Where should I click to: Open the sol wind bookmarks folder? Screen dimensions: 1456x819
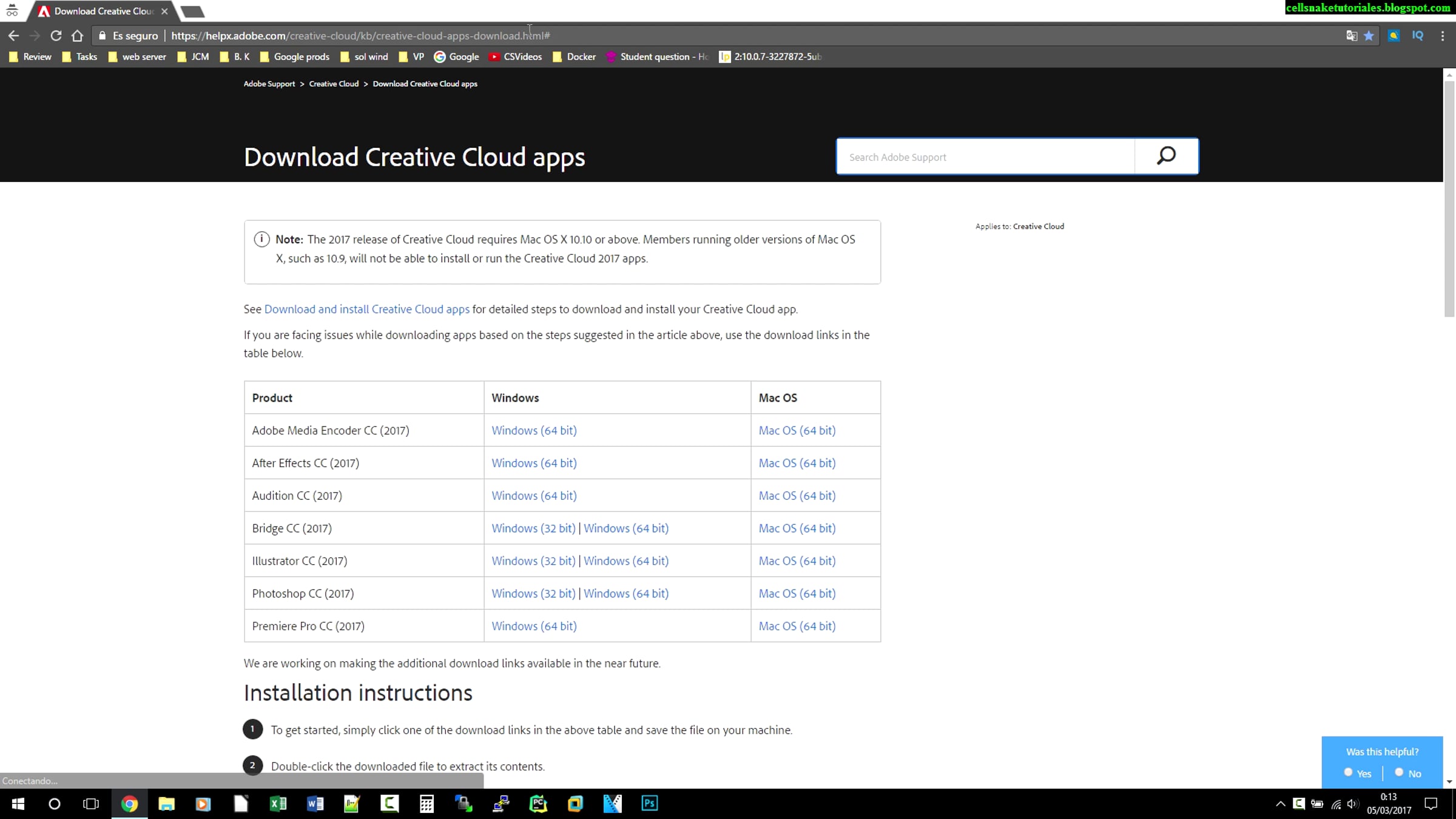364,56
